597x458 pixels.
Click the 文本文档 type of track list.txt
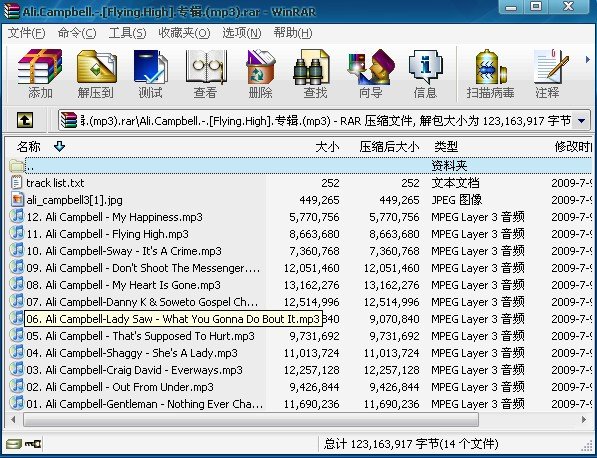point(455,183)
